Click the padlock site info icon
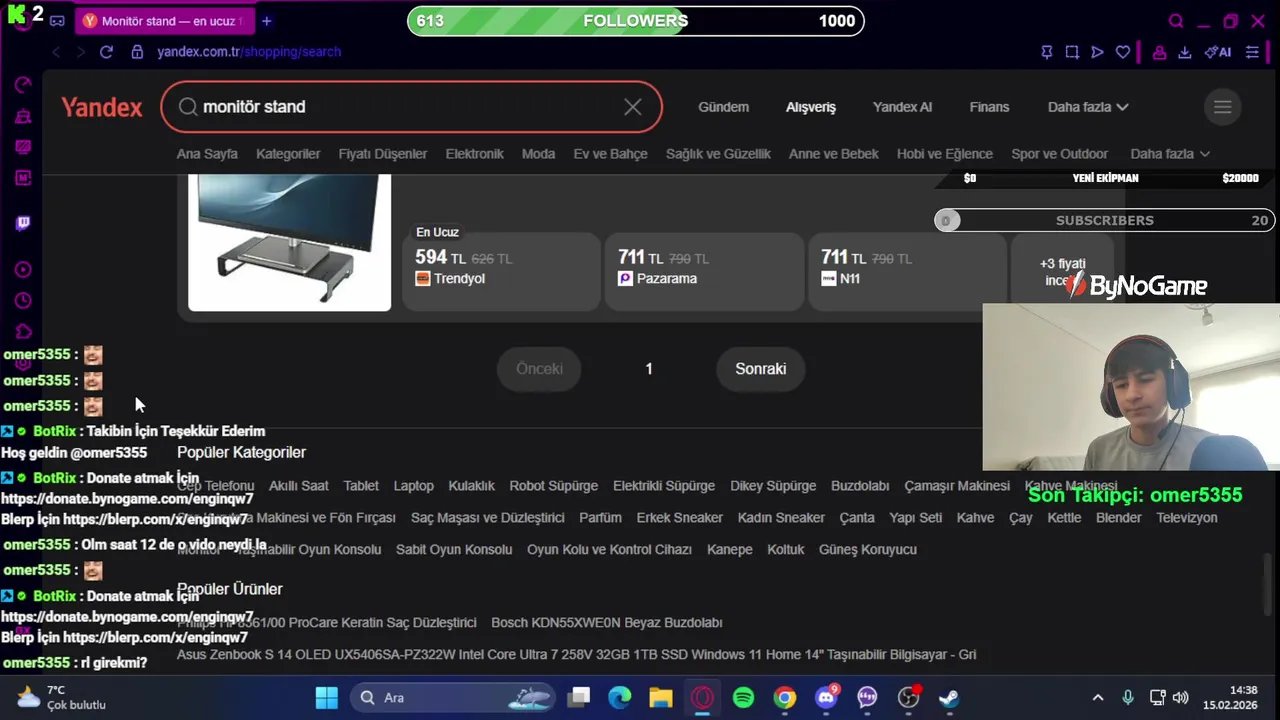Image resolution: width=1280 pixels, height=720 pixels. (137, 51)
